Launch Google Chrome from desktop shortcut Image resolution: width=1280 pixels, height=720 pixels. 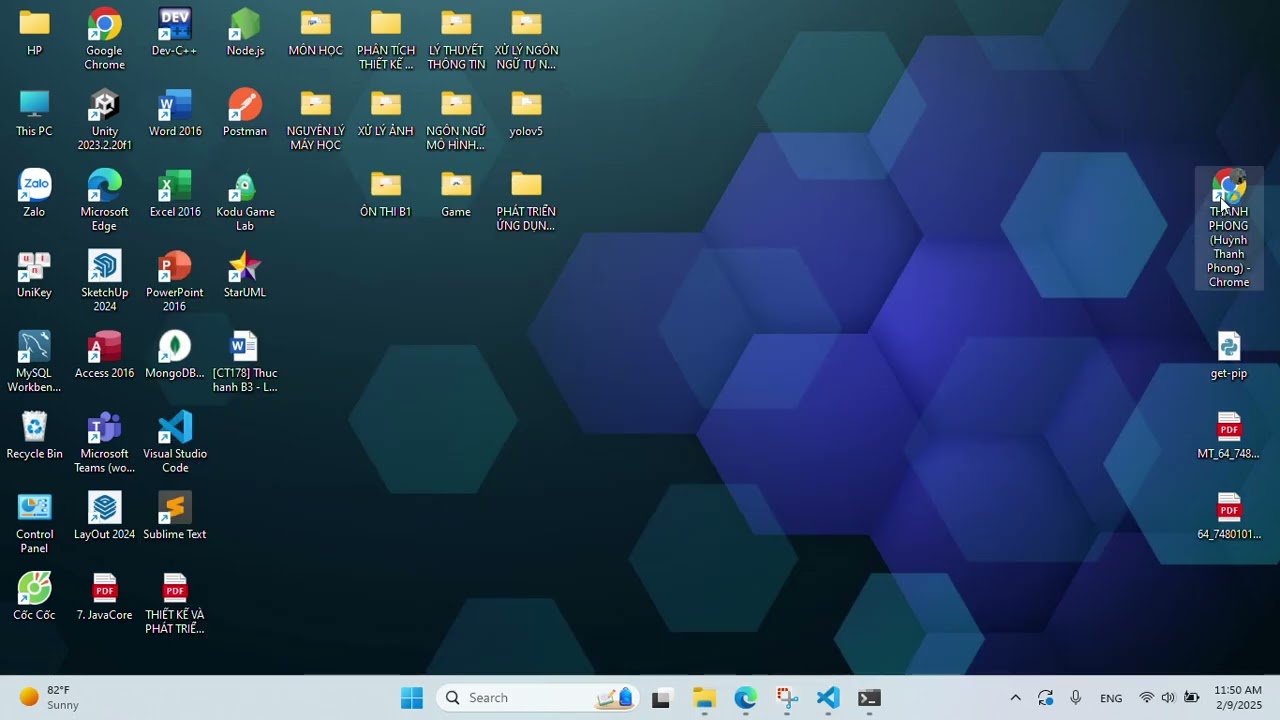coord(104,40)
